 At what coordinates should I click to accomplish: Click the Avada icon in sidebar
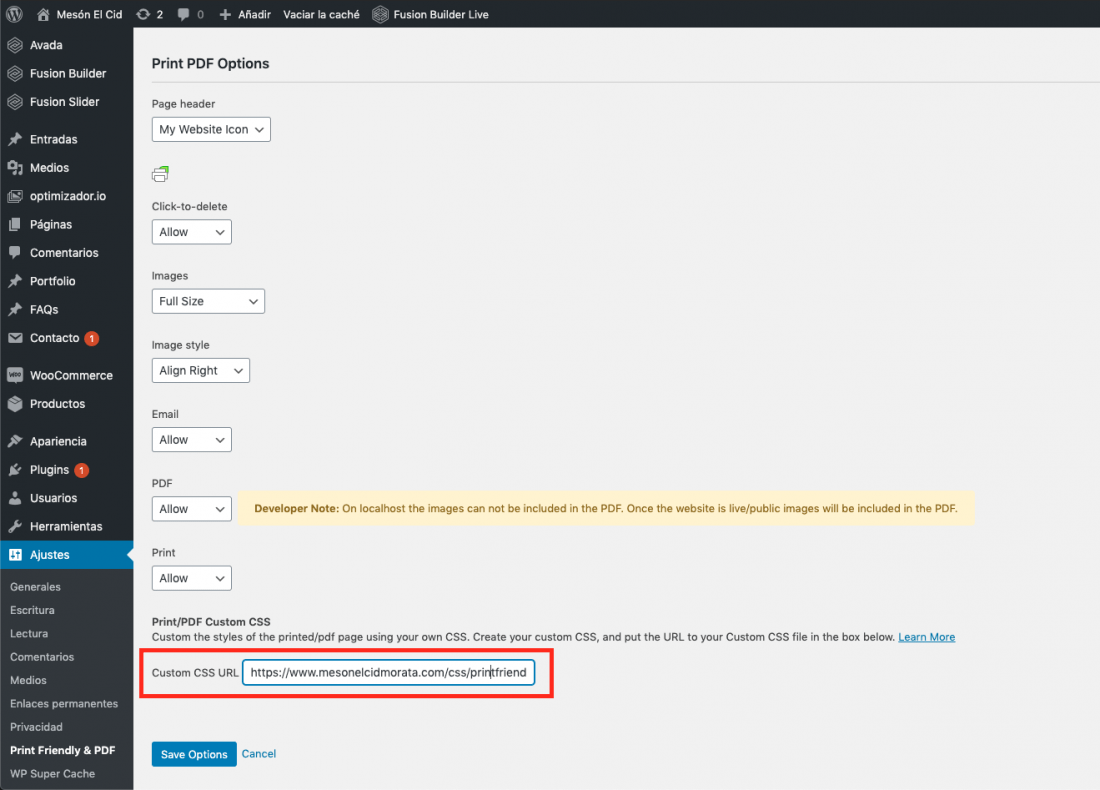[x=15, y=45]
